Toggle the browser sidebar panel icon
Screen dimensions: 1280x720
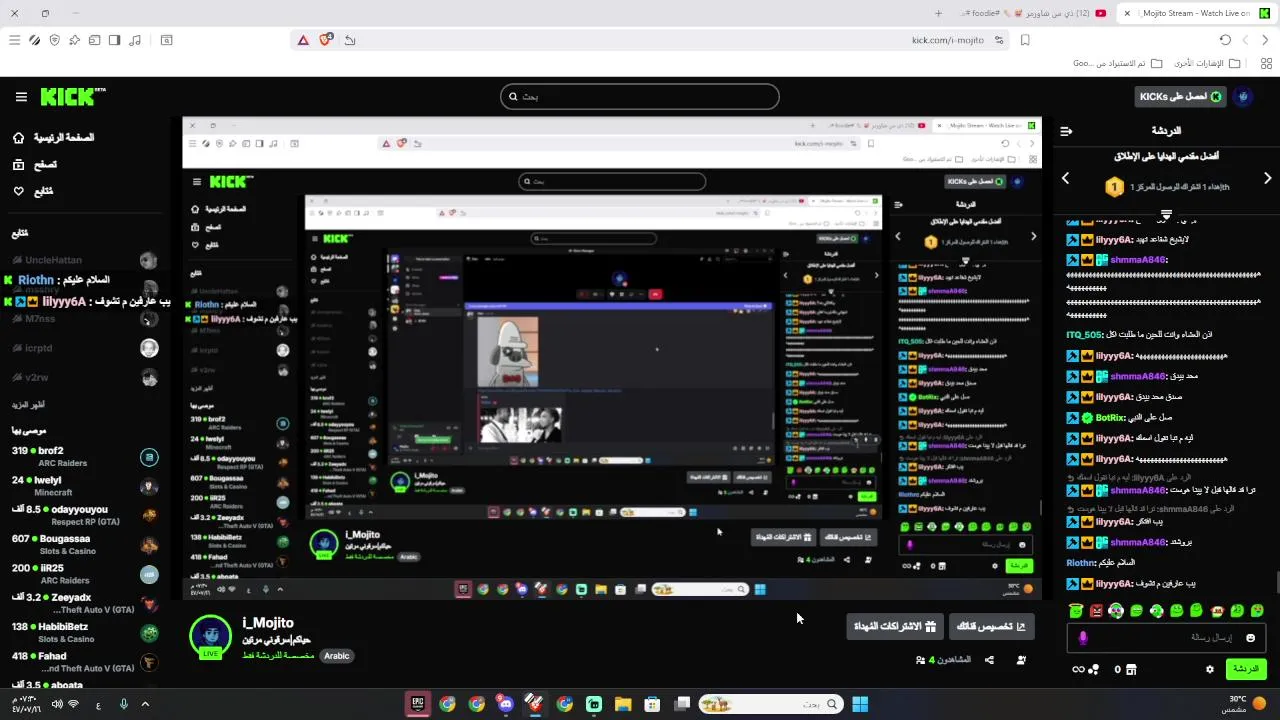[114, 40]
